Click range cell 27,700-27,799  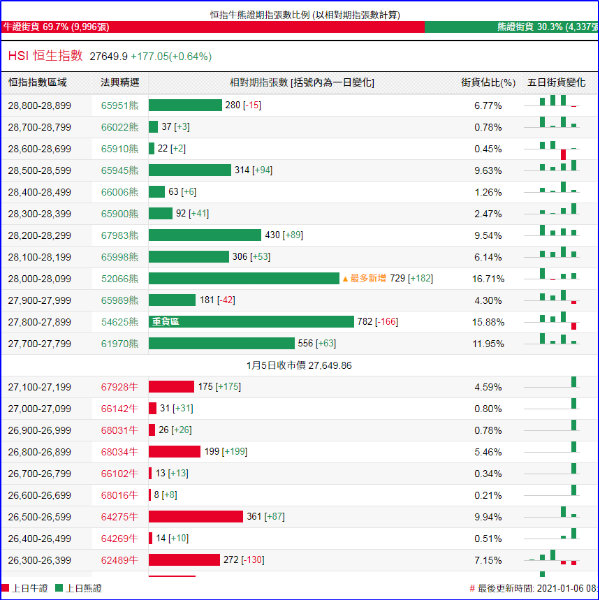39,344
